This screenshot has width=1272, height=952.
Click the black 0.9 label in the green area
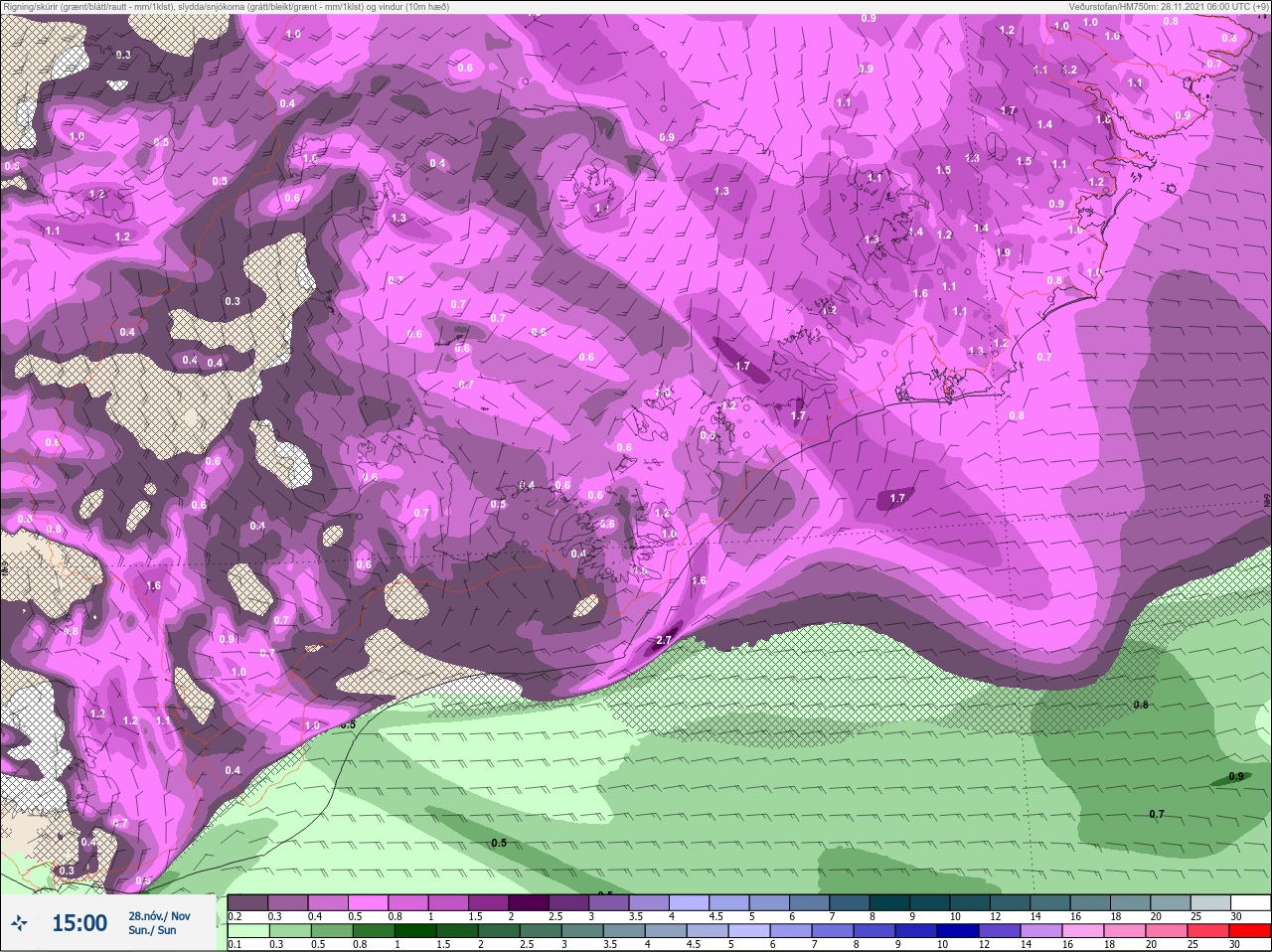tap(1236, 777)
